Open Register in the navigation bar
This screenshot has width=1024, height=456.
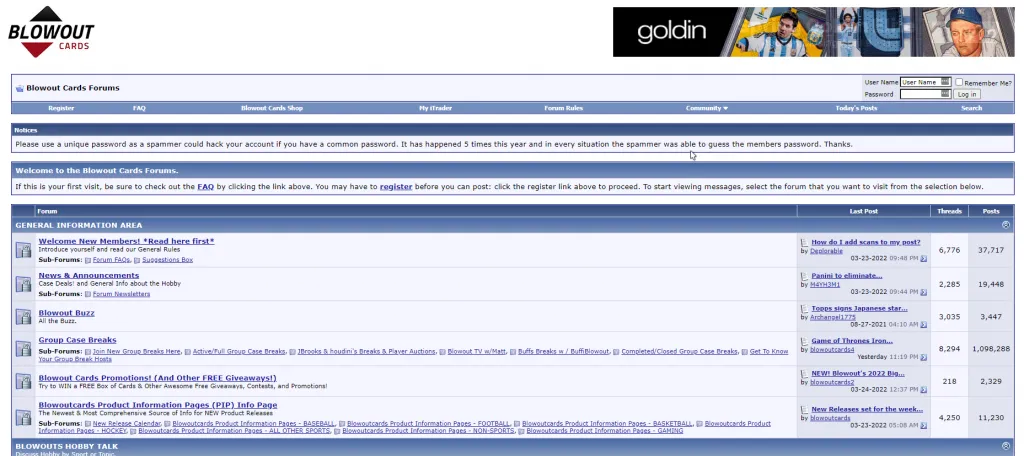click(61, 108)
